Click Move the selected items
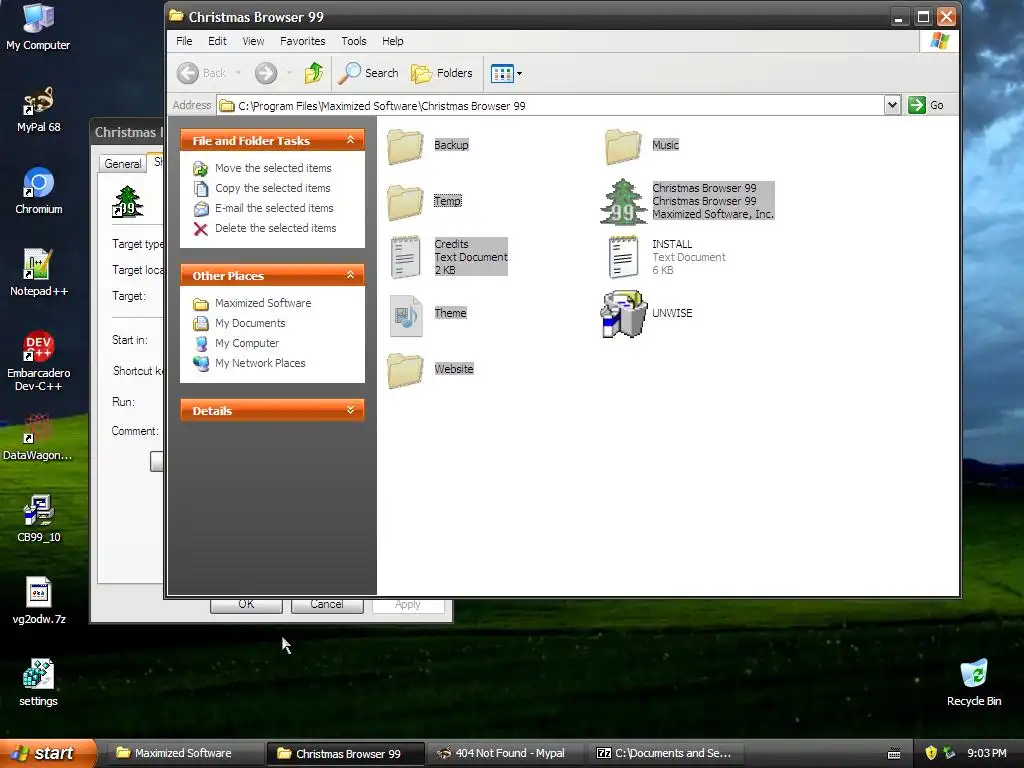The image size is (1024, 768). 273,168
